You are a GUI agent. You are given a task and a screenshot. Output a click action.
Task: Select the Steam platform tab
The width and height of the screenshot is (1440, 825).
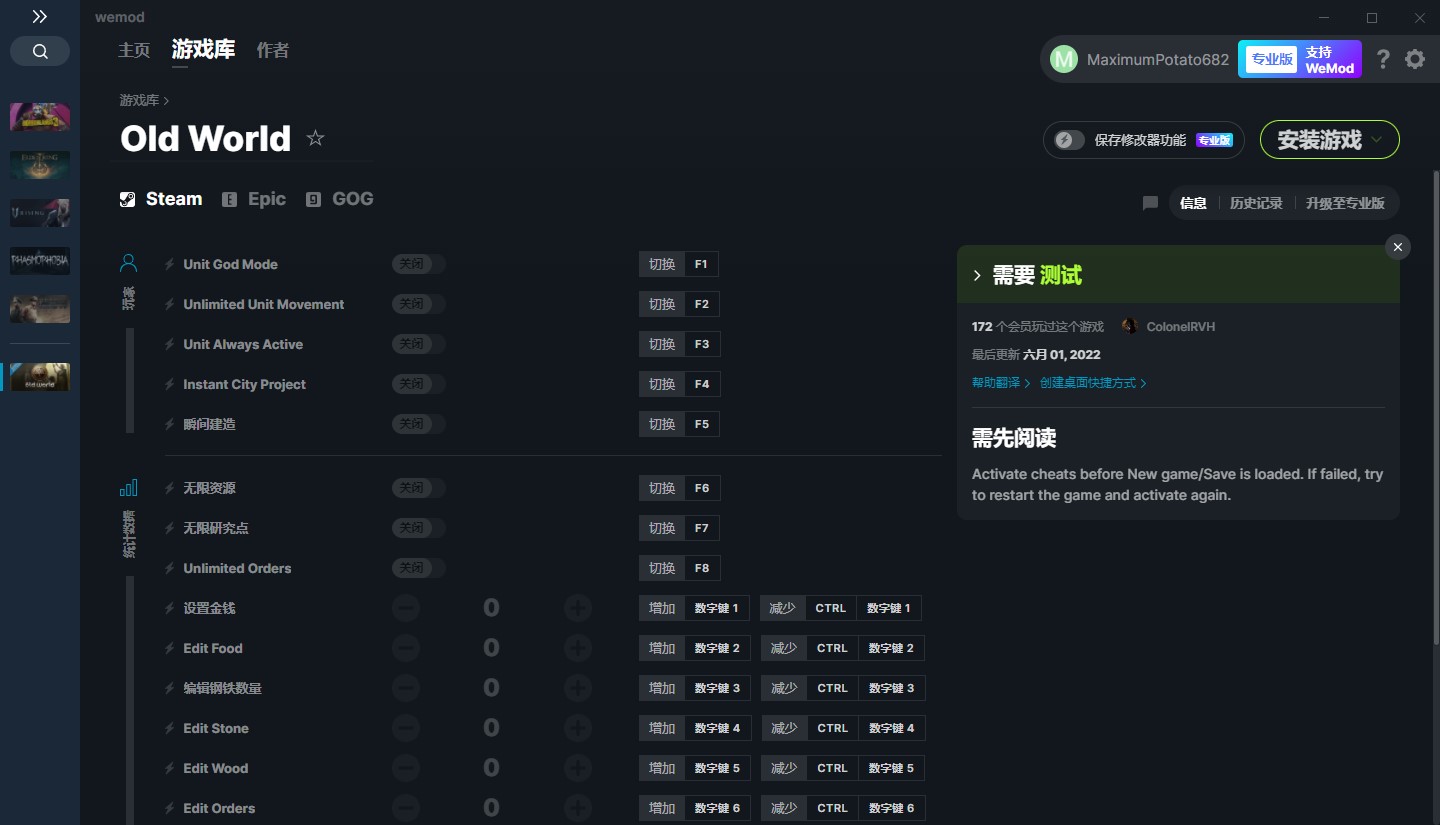pyautogui.click(x=161, y=199)
